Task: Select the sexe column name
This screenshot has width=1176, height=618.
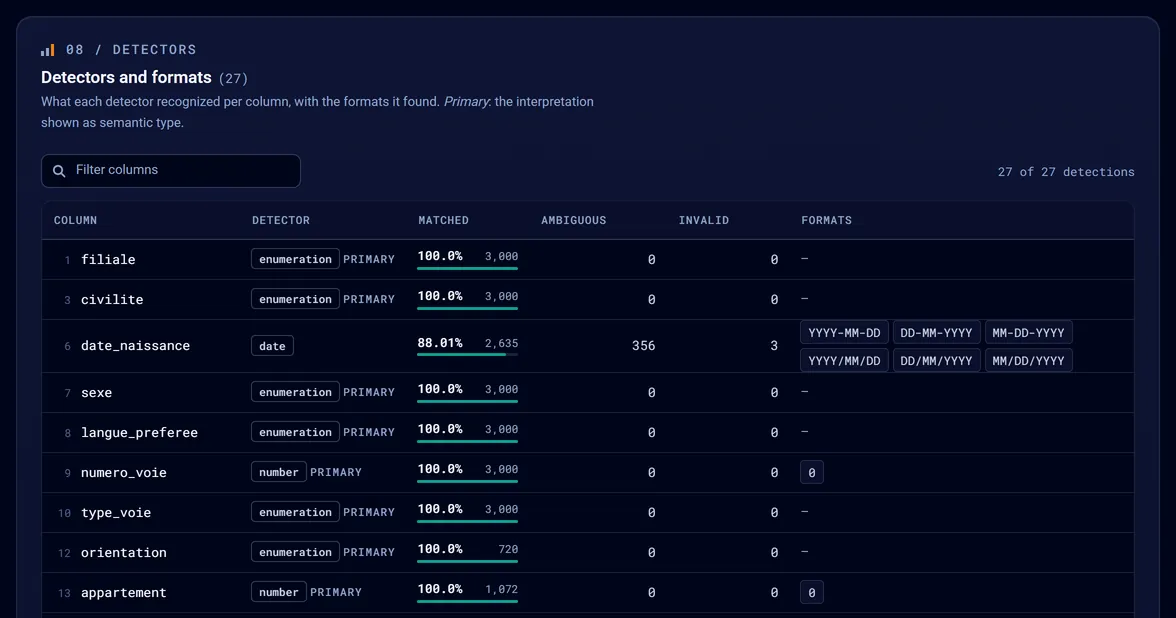Action: click(x=96, y=392)
